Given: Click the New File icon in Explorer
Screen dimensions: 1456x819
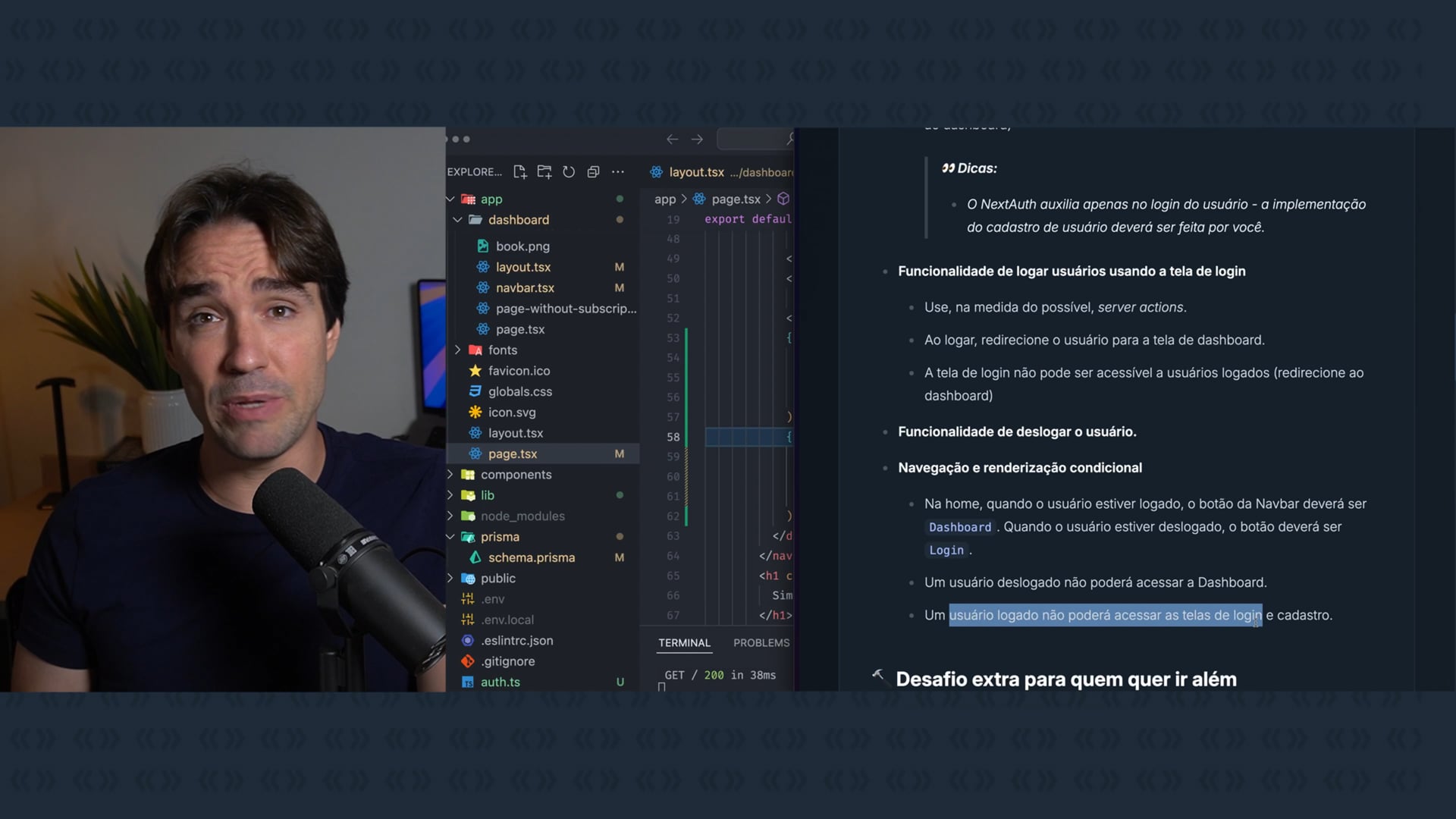Looking at the screenshot, I should click(x=519, y=172).
